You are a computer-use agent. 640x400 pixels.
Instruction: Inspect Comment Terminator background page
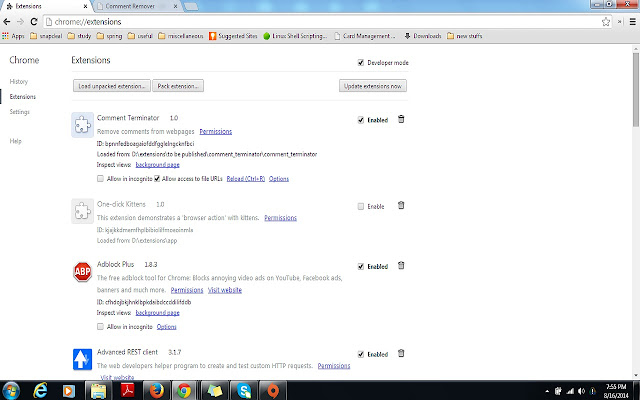pos(158,164)
